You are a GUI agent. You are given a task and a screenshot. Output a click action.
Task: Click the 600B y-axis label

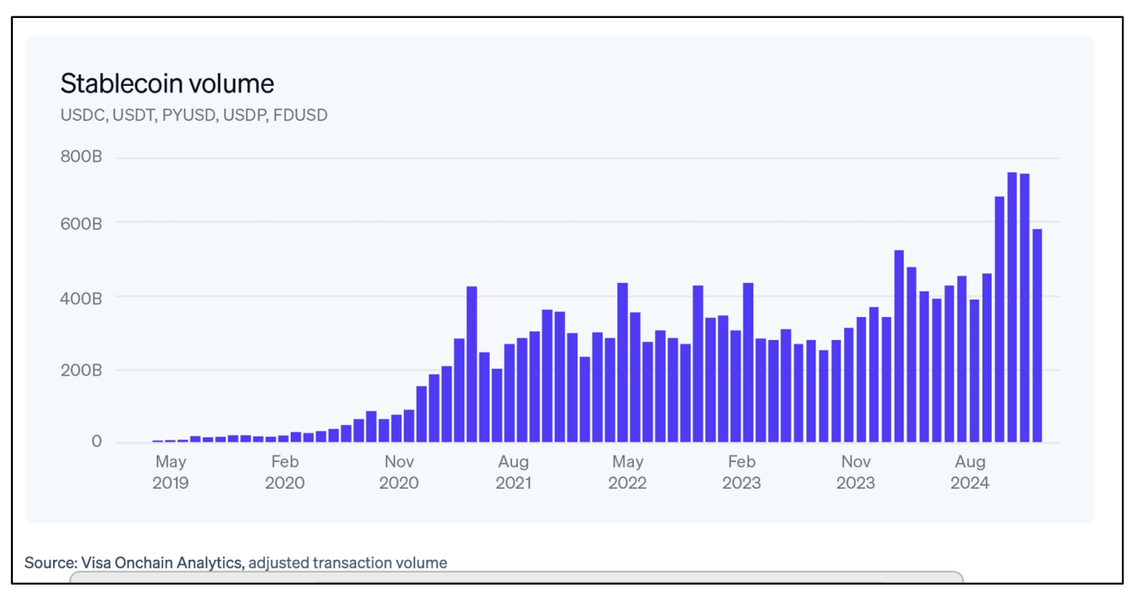click(x=81, y=224)
